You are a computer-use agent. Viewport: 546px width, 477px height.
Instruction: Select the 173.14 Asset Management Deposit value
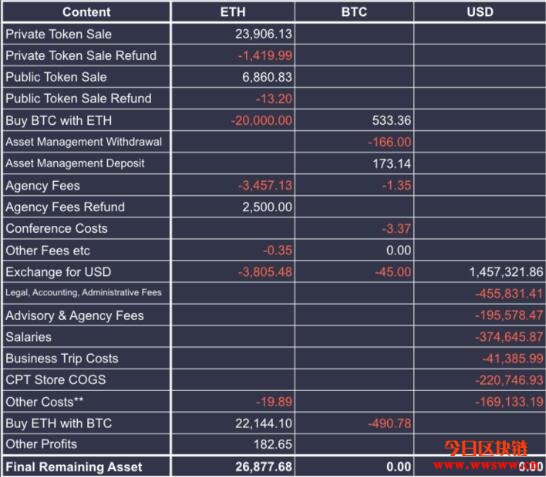click(392, 164)
